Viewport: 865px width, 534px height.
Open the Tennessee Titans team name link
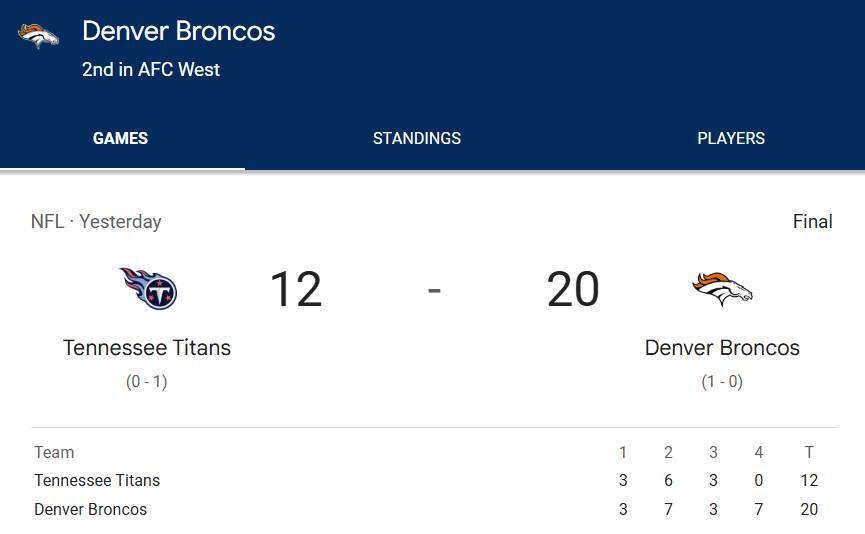pos(147,348)
